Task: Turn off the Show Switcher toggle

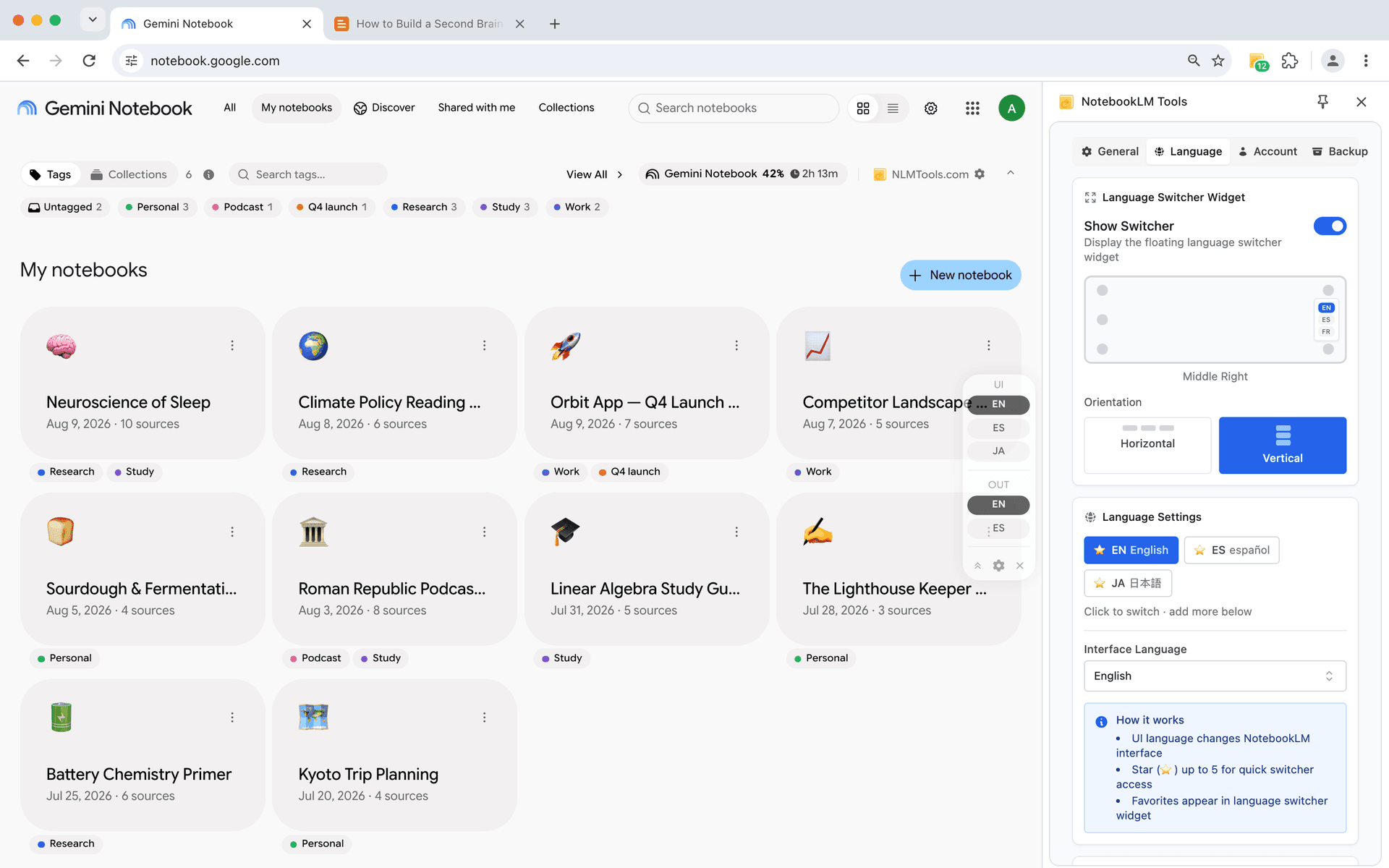Action: (1330, 226)
